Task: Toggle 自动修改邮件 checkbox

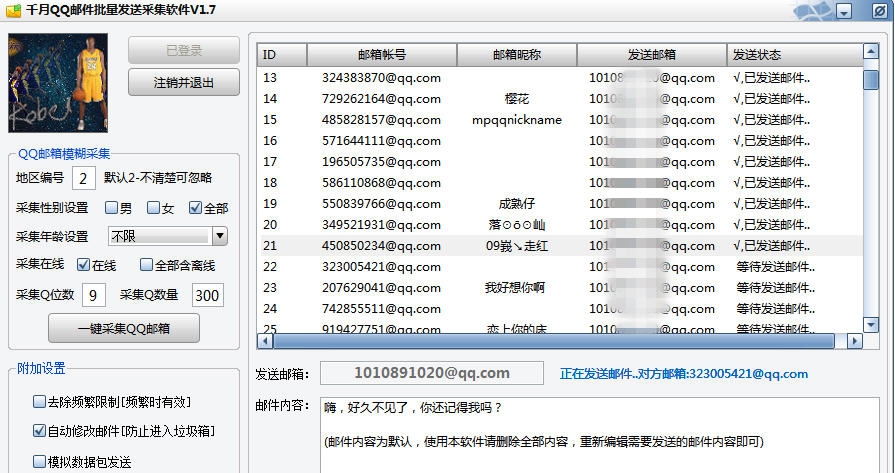Action: [x=39, y=431]
